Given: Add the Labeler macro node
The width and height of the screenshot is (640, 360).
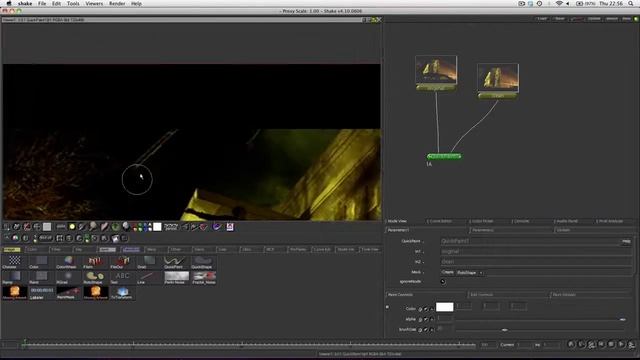Looking at the screenshot, I should point(41,293).
